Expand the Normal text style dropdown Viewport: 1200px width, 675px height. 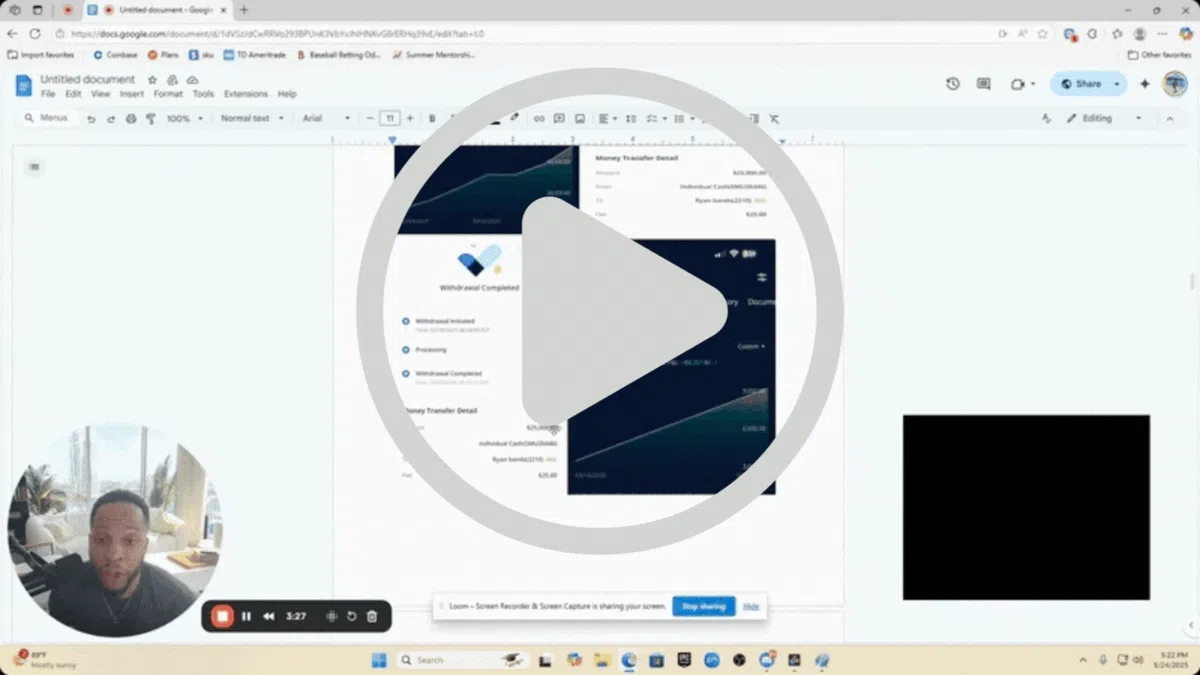pyautogui.click(x=252, y=118)
